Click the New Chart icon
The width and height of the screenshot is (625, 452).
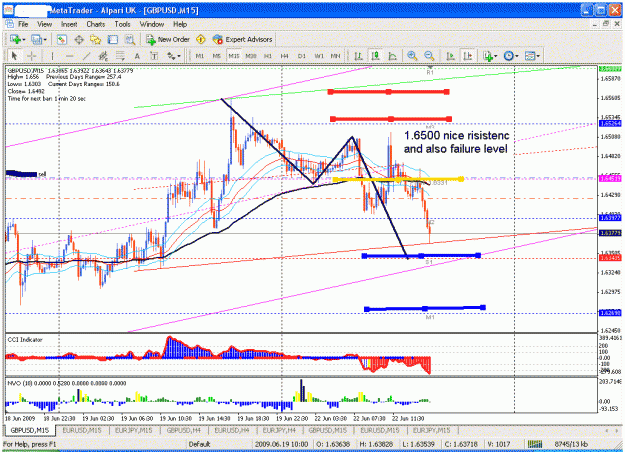(15, 39)
